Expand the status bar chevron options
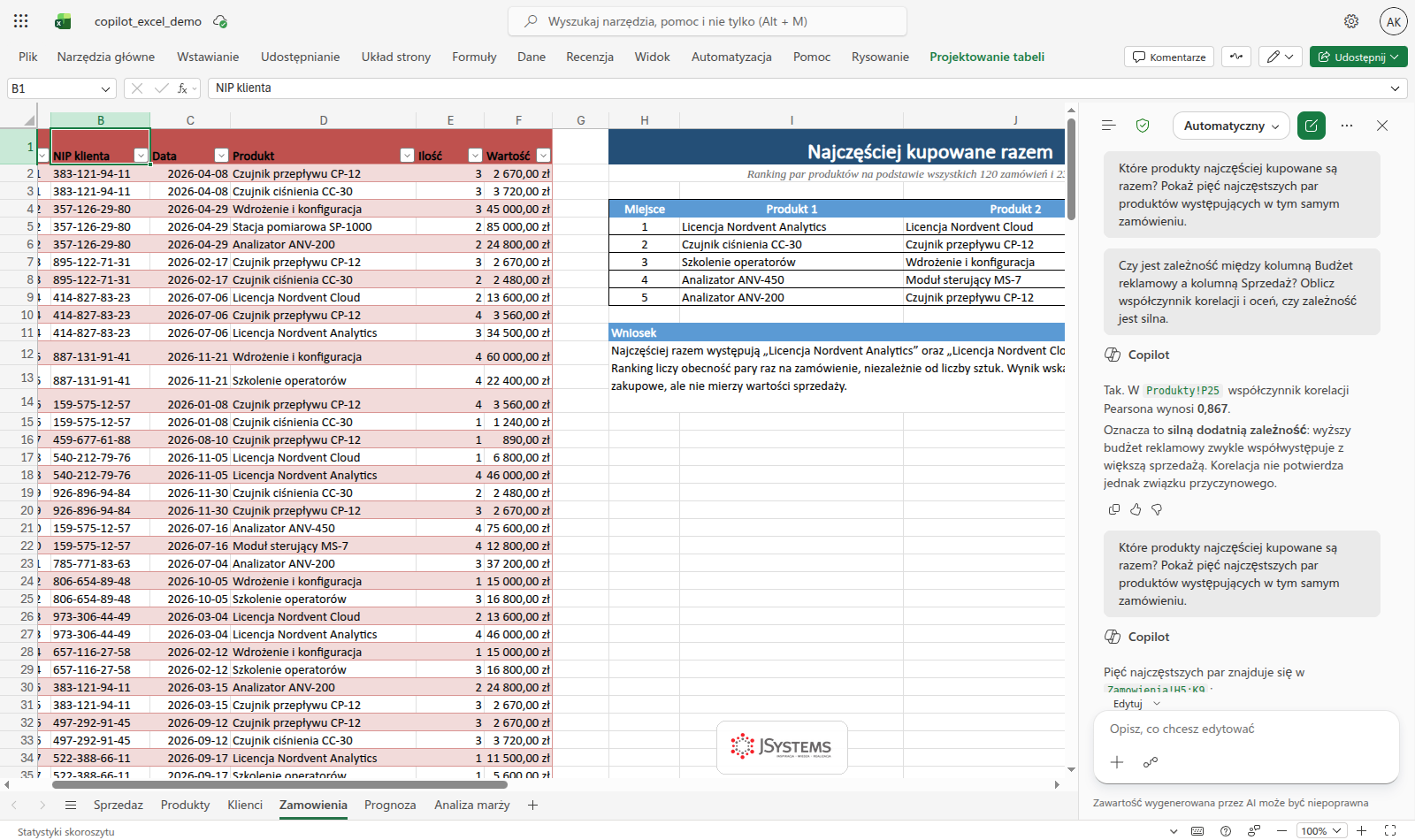This screenshot has width=1415, height=840. tap(1174, 831)
